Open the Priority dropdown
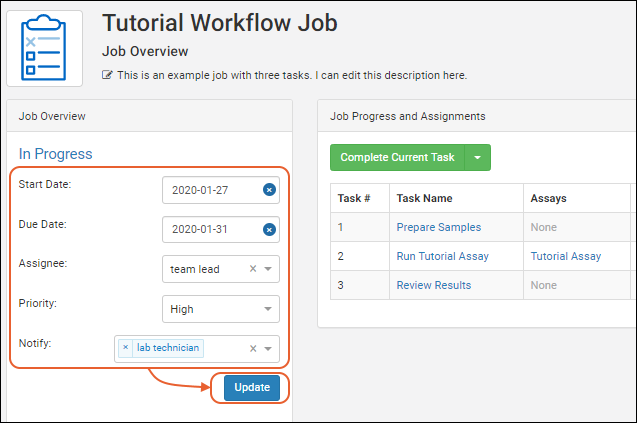This screenshot has height=423, width=637. click(220, 309)
